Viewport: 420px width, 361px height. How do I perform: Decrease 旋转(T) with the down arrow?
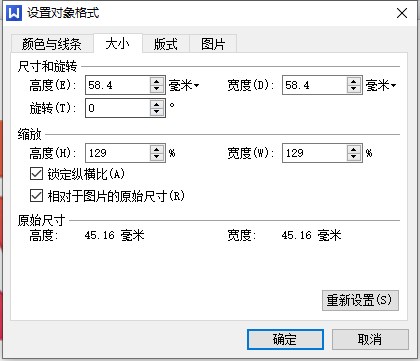(x=157, y=112)
